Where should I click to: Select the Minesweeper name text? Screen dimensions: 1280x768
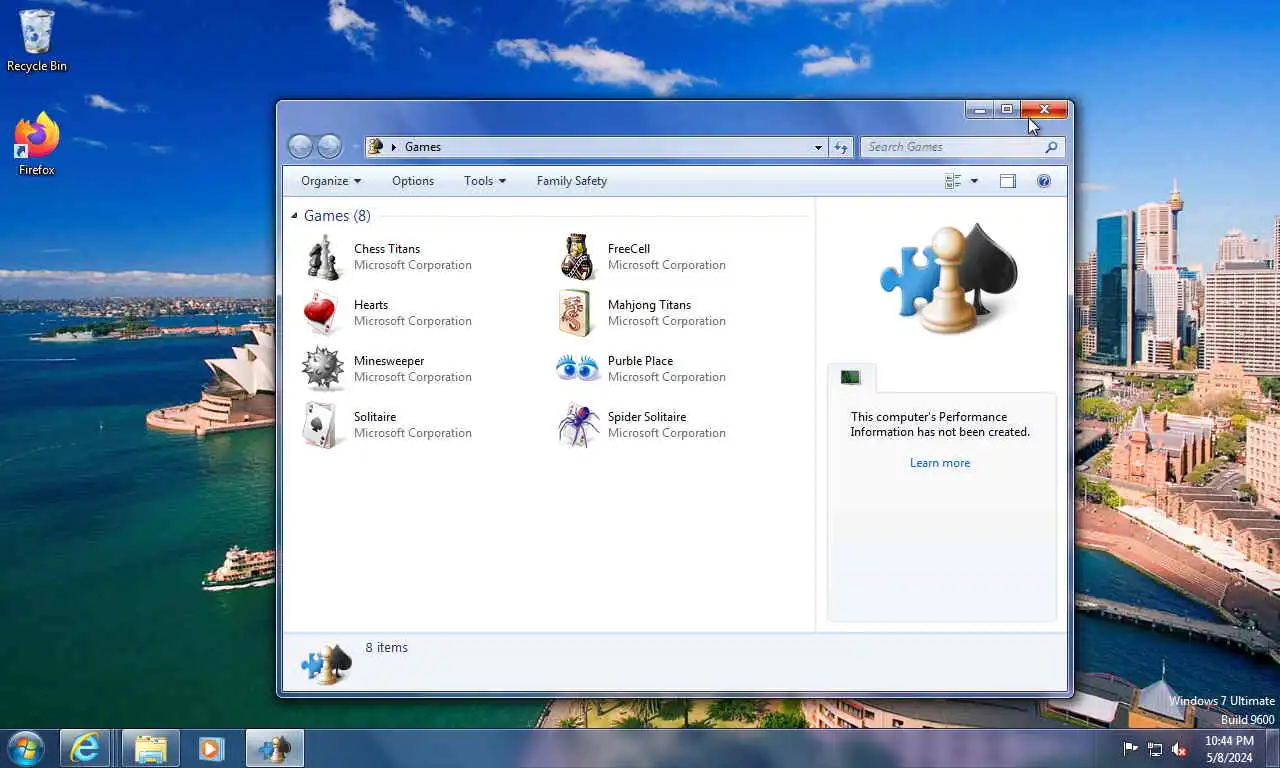389,361
